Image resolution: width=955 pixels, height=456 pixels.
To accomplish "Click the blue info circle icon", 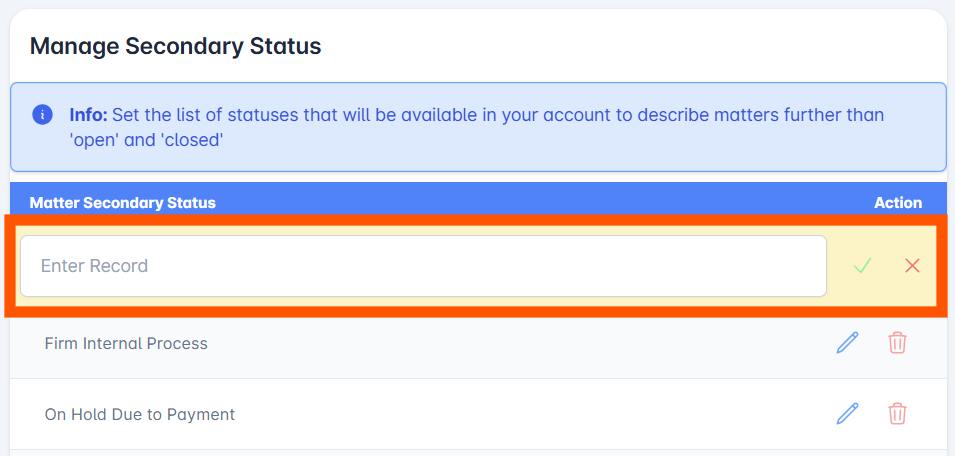I will (x=42, y=114).
